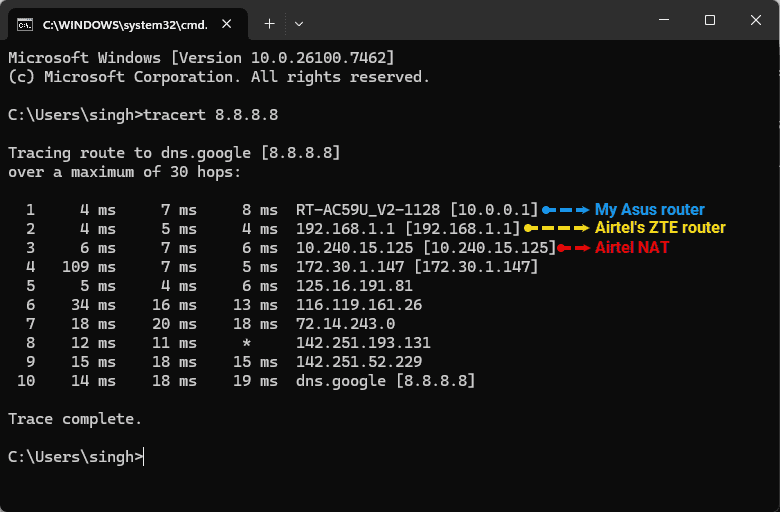Image resolution: width=780 pixels, height=512 pixels.
Task: Open a new tab with the plus button
Action: (x=269, y=22)
